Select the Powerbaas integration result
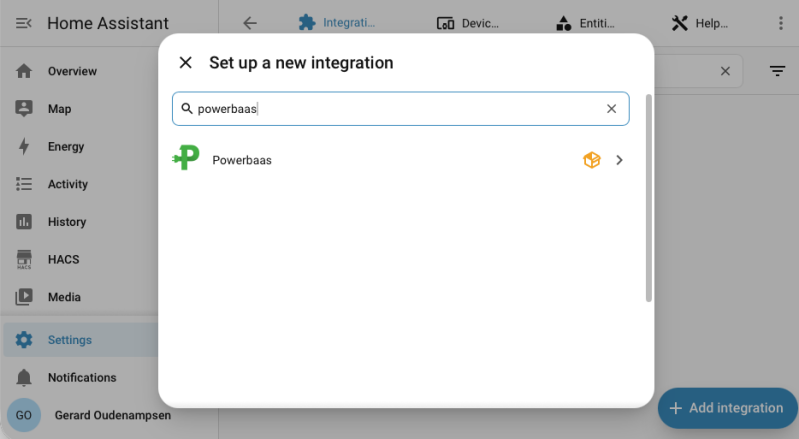The height and width of the screenshot is (439, 799). tap(400, 160)
